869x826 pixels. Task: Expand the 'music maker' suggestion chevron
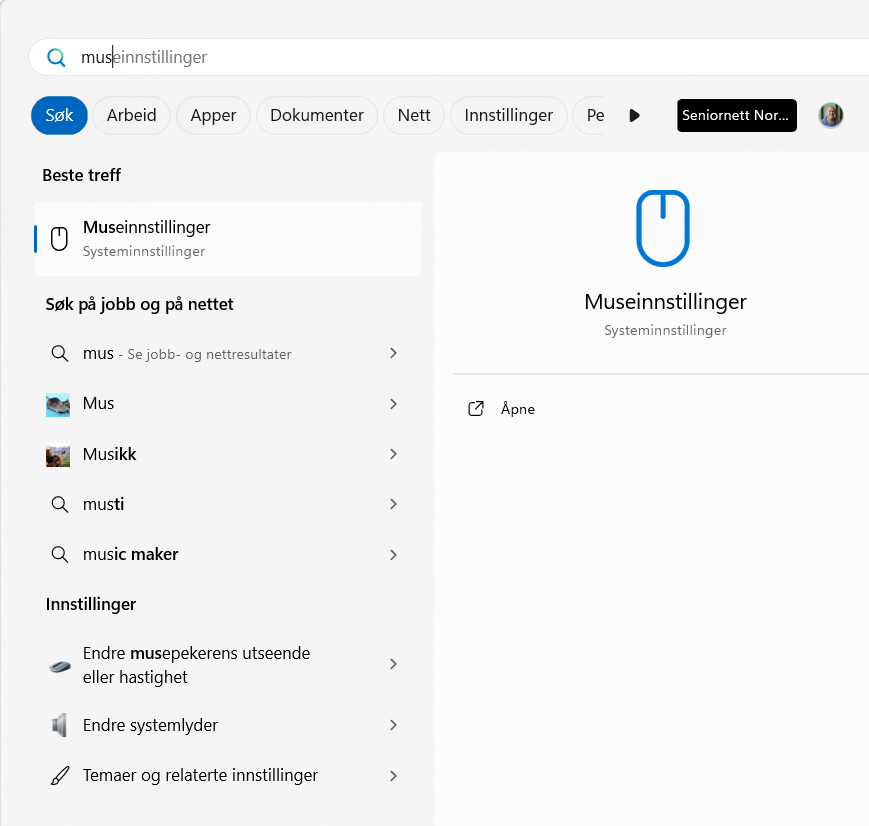(393, 555)
